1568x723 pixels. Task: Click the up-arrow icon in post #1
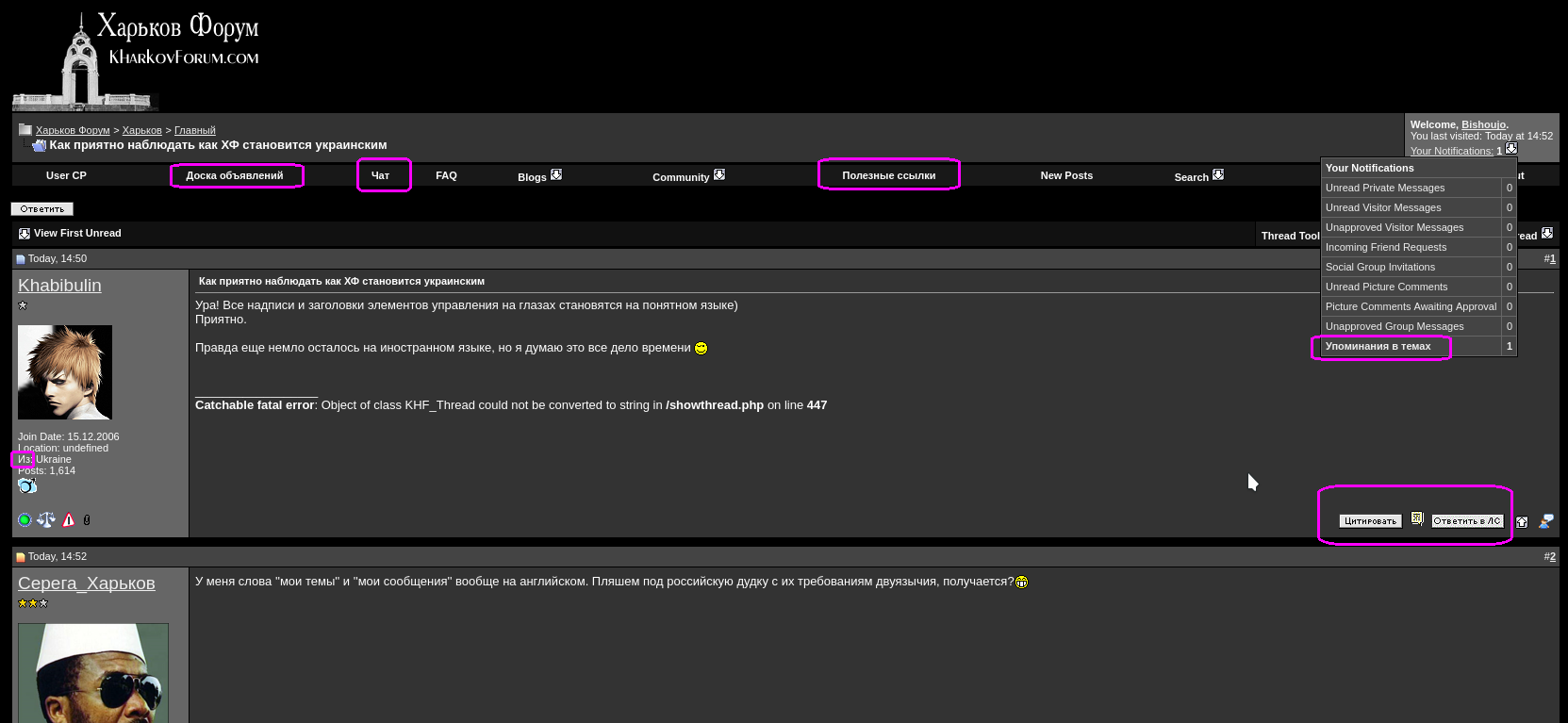pyautogui.click(x=1522, y=521)
